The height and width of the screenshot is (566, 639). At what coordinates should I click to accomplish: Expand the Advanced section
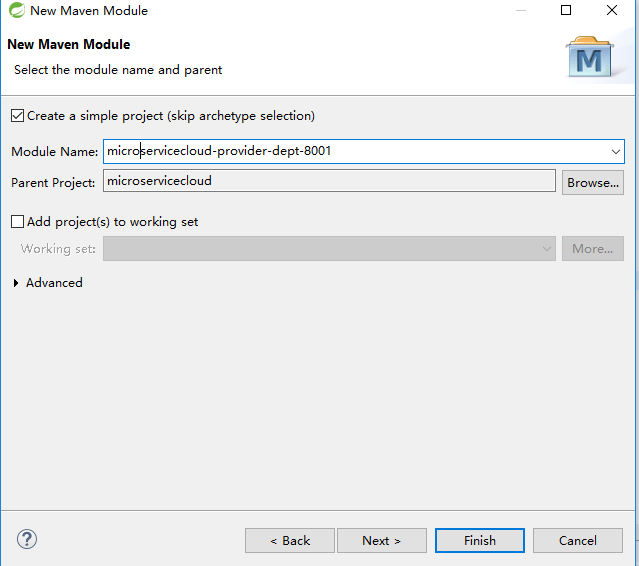tap(16, 283)
